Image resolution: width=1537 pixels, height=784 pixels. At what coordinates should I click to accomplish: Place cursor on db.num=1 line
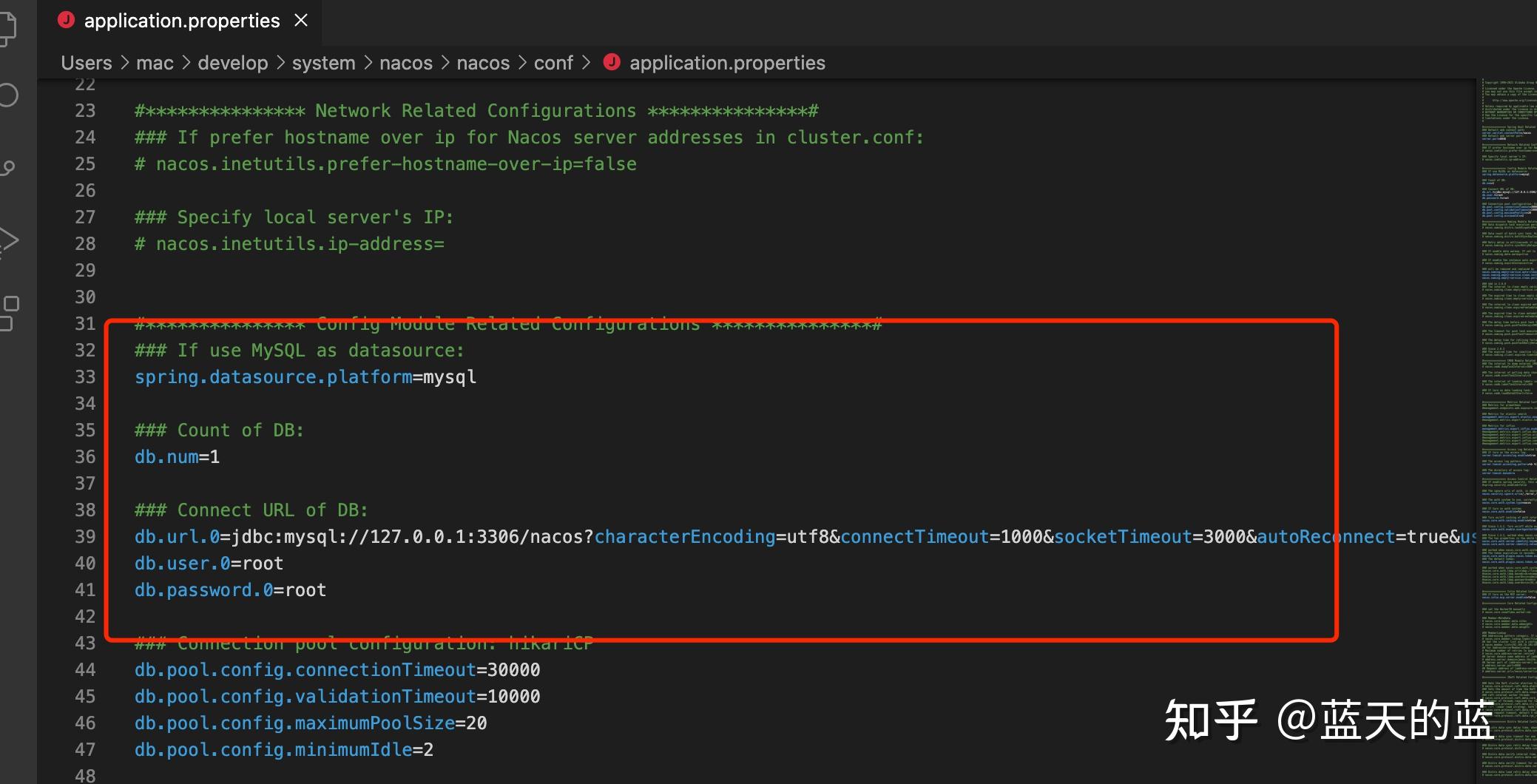(x=177, y=457)
